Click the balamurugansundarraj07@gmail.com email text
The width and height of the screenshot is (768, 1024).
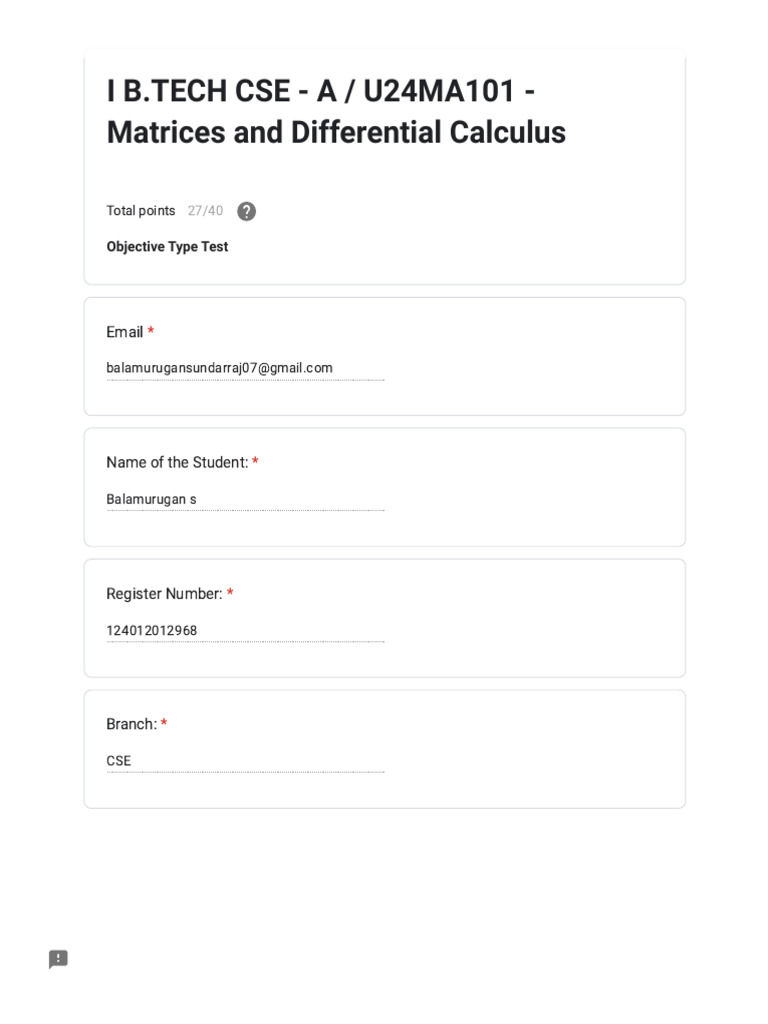(219, 368)
